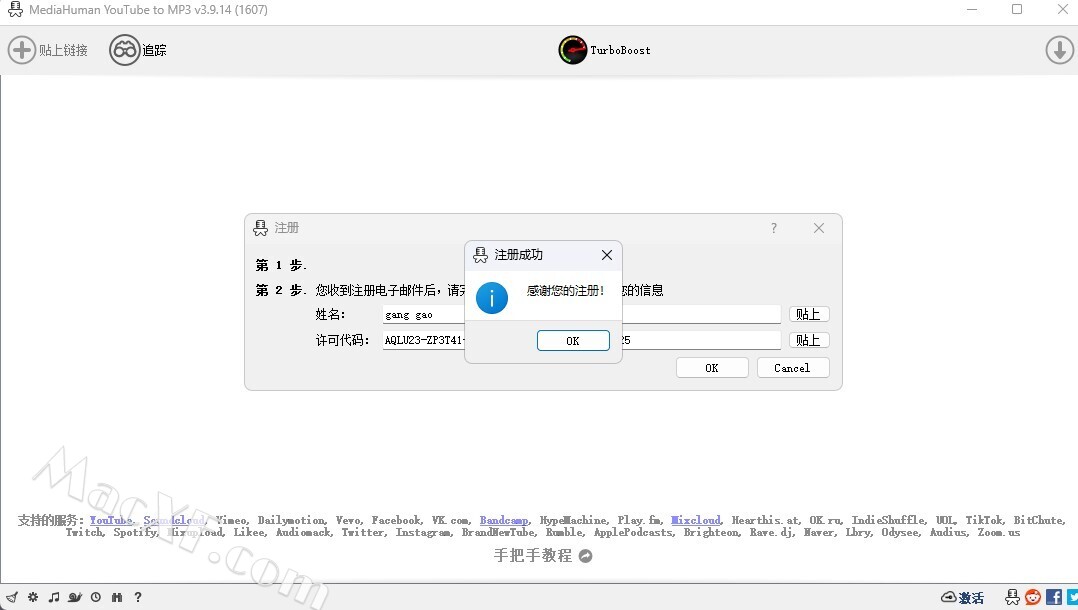Click the 第 1 步 step label
Viewport: 1078px width, 610px height.
[x=281, y=265]
